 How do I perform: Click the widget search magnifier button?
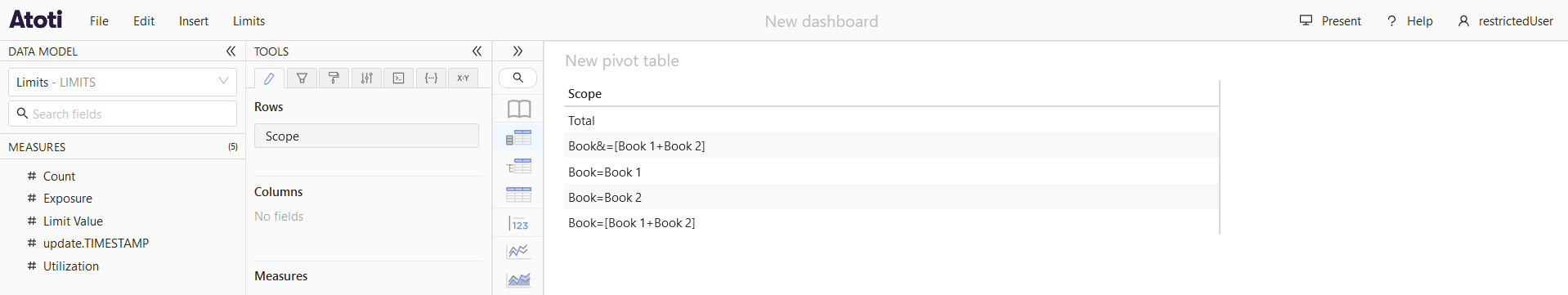pyautogui.click(x=517, y=78)
